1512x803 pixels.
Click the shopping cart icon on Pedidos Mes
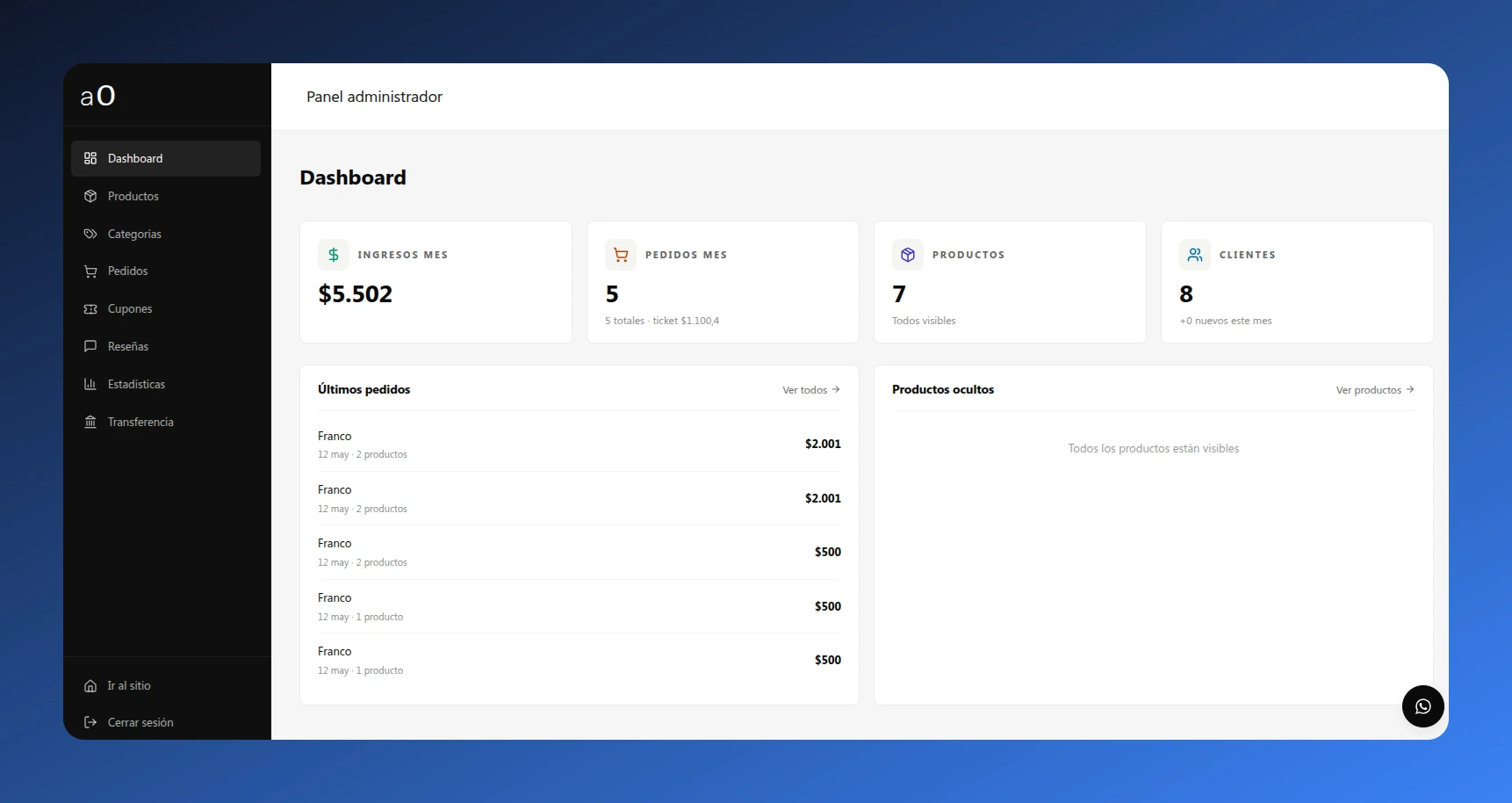point(621,255)
